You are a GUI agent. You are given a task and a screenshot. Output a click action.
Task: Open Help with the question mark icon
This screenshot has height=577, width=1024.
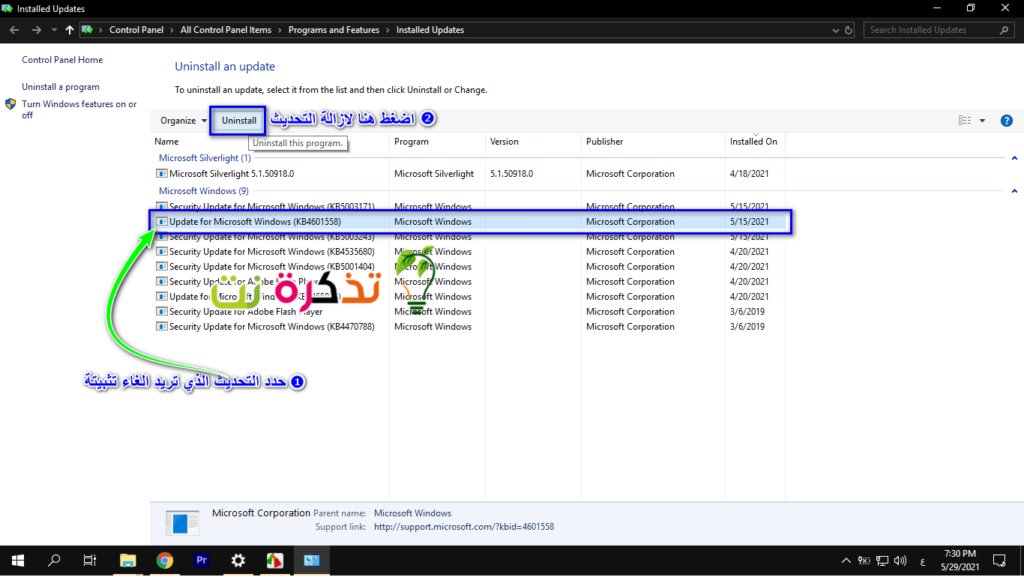point(1006,121)
